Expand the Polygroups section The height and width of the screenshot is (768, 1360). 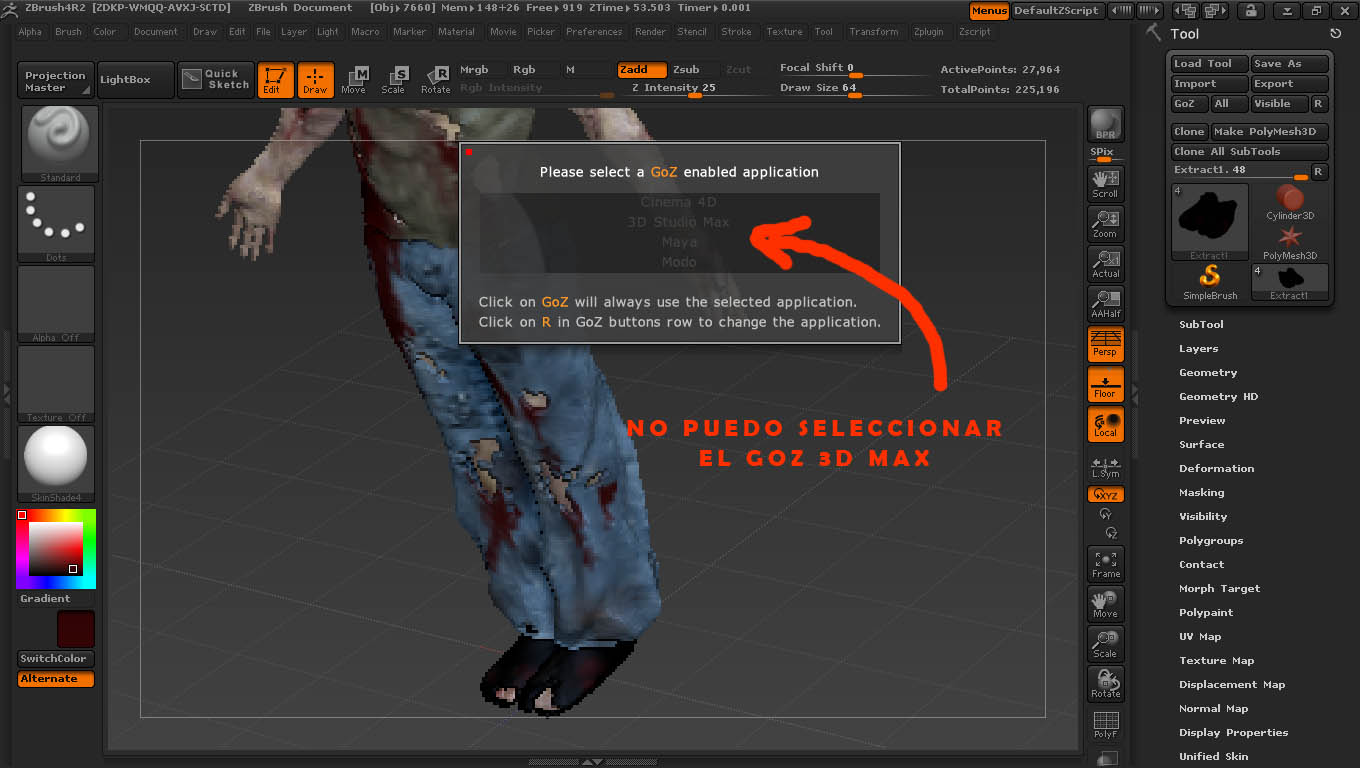[1211, 540]
